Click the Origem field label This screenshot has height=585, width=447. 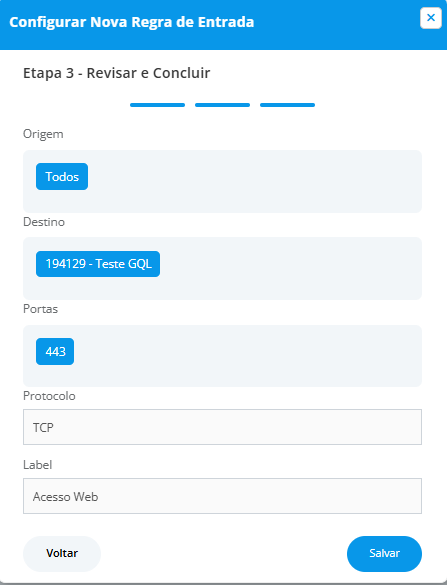click(x=43, y=134)
